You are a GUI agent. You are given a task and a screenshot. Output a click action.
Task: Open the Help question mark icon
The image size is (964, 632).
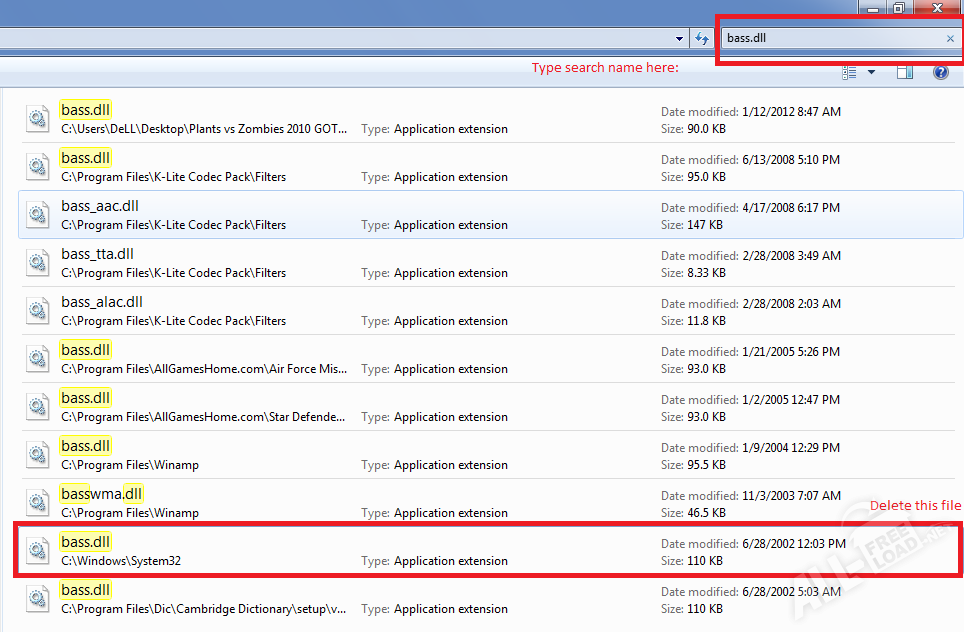941,73
